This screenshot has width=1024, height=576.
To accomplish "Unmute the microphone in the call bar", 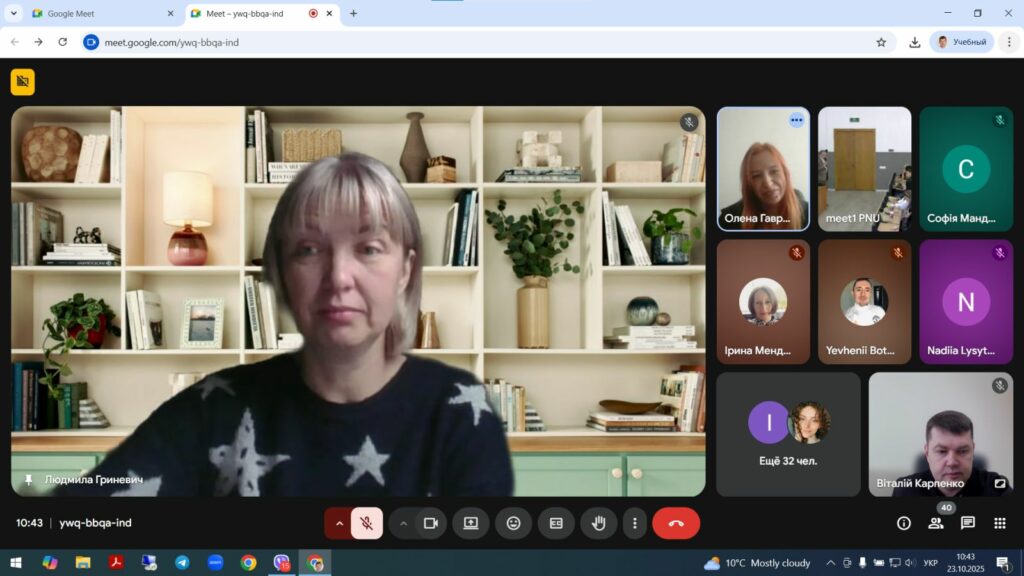I will (367, 523).
